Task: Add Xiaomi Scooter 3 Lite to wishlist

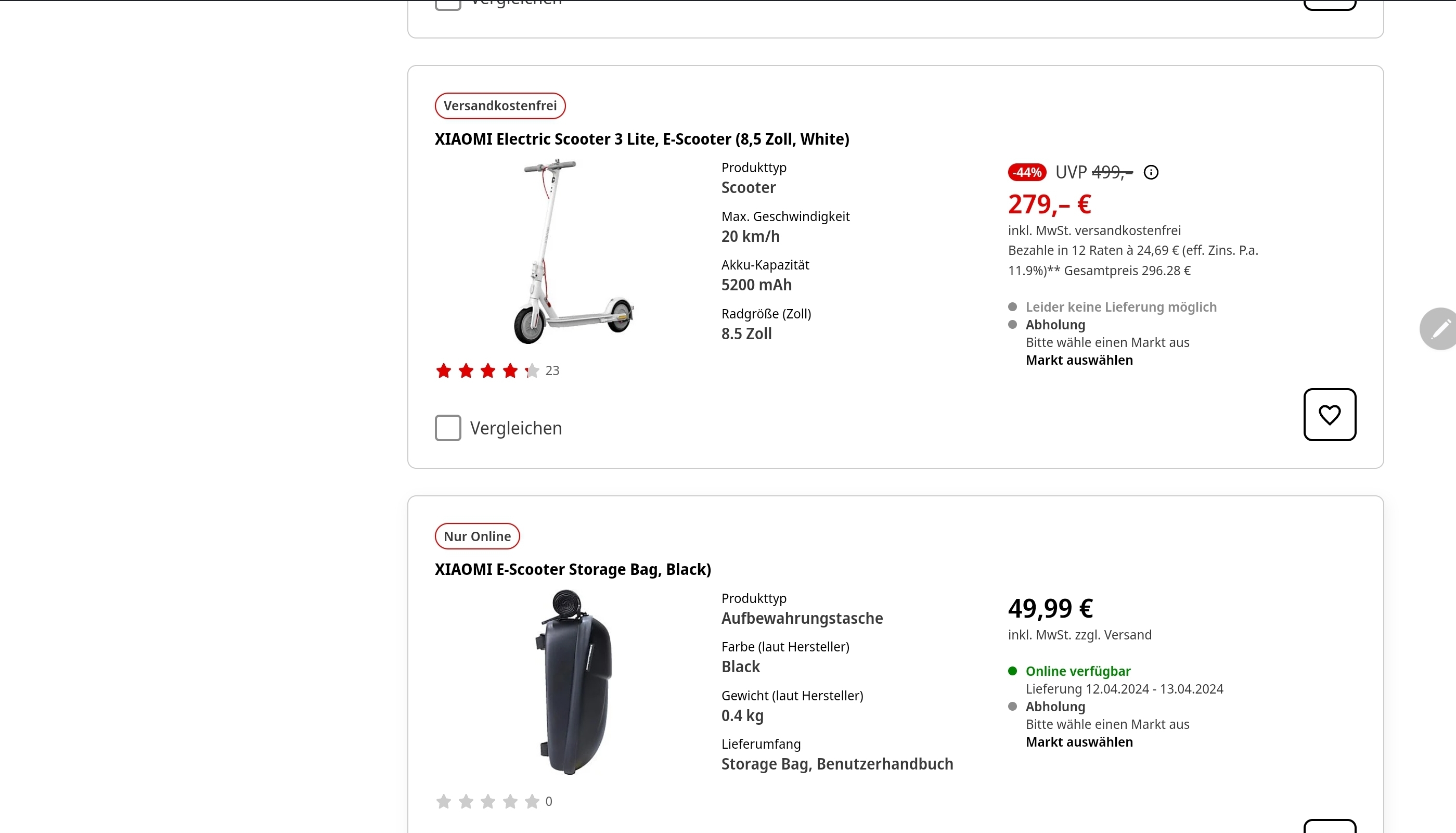Action: (1329, 415)
